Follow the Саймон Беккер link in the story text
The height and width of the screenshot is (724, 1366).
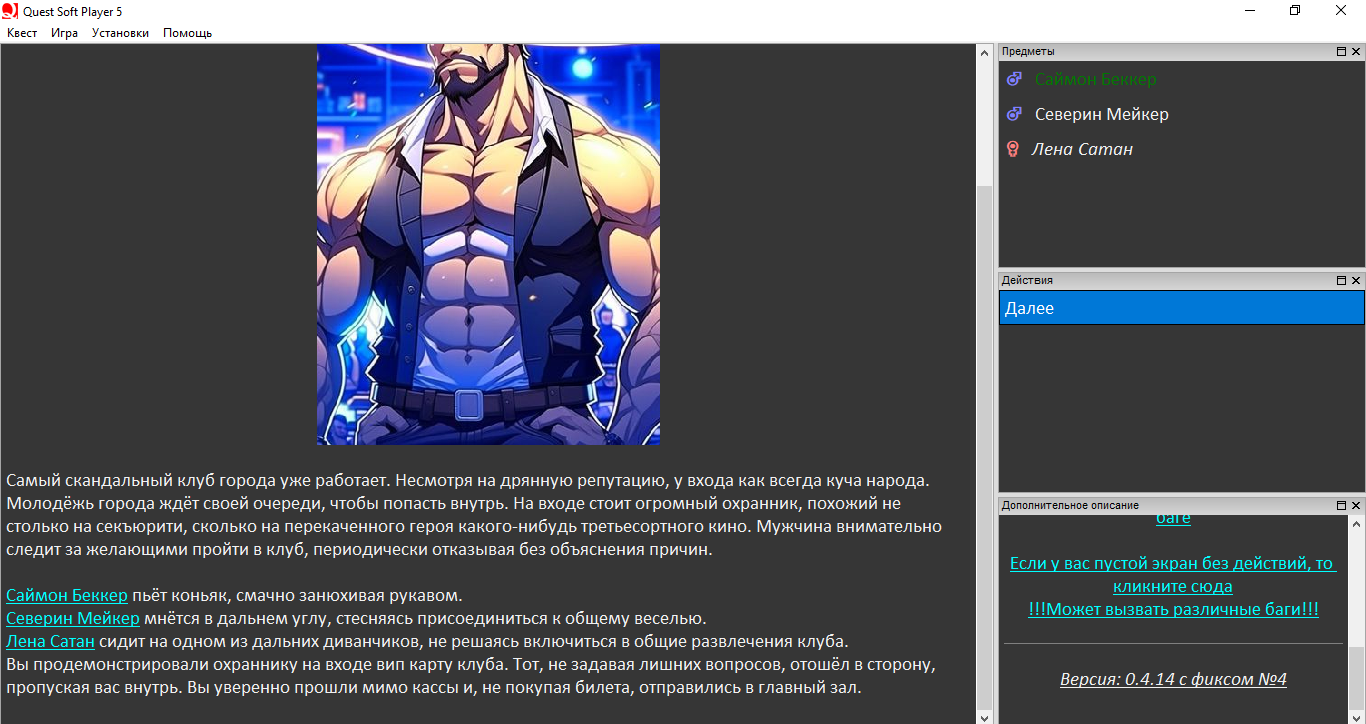(x=67, y=595)
